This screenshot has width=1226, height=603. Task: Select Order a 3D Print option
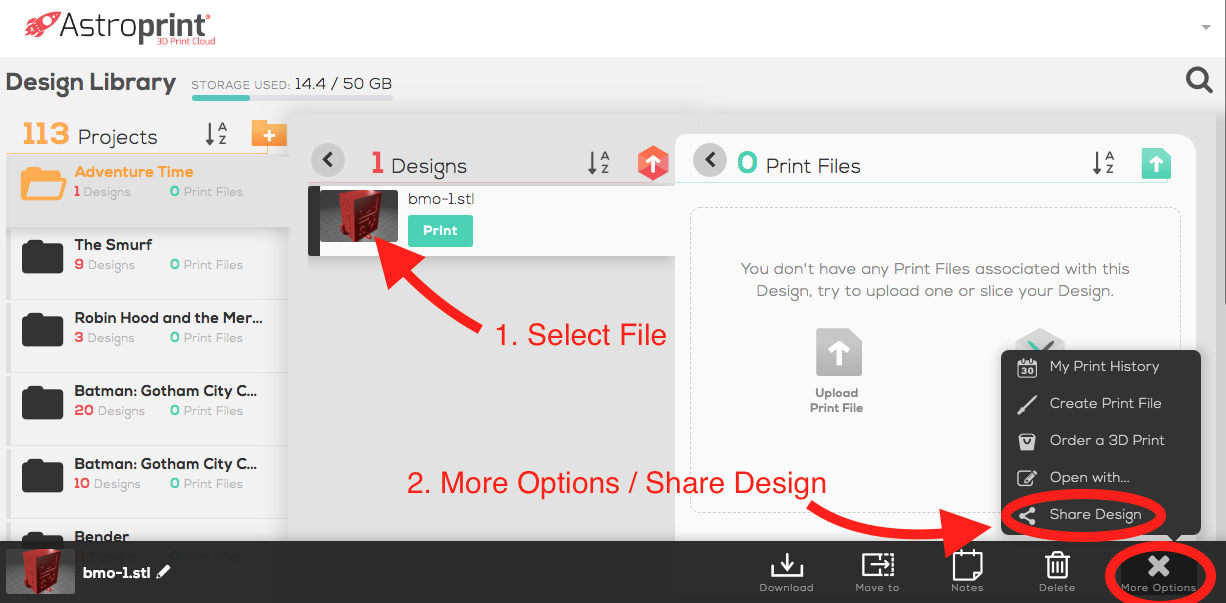pyautogui.click(x=1106, y=441)
